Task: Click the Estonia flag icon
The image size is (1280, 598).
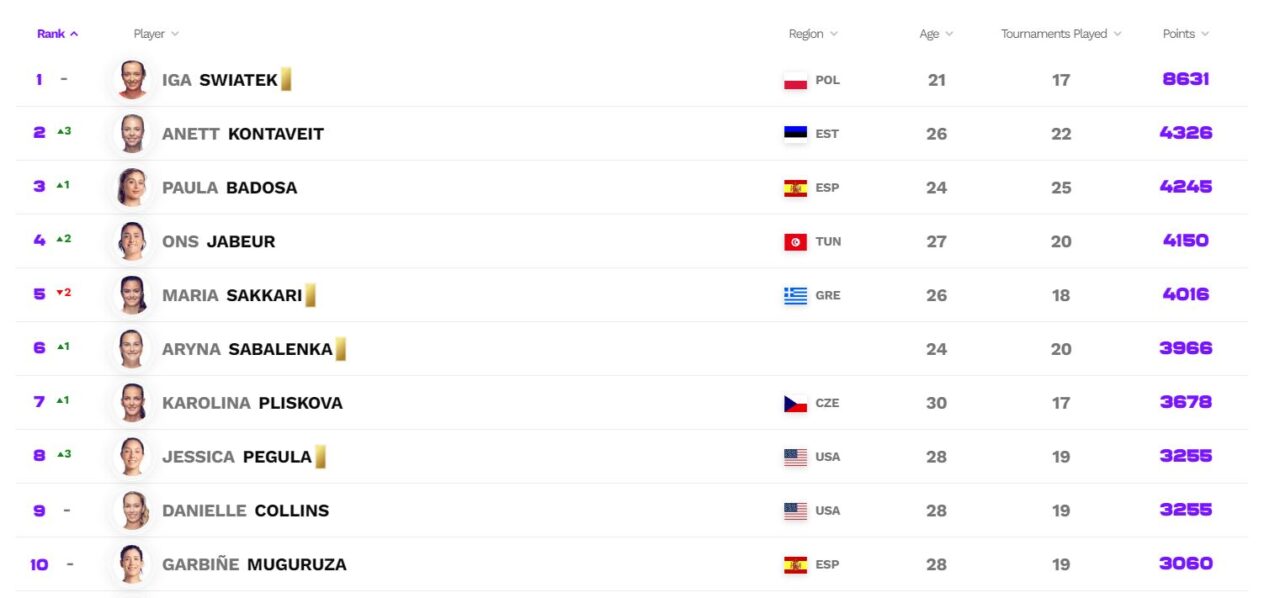Action: (795, 134)
